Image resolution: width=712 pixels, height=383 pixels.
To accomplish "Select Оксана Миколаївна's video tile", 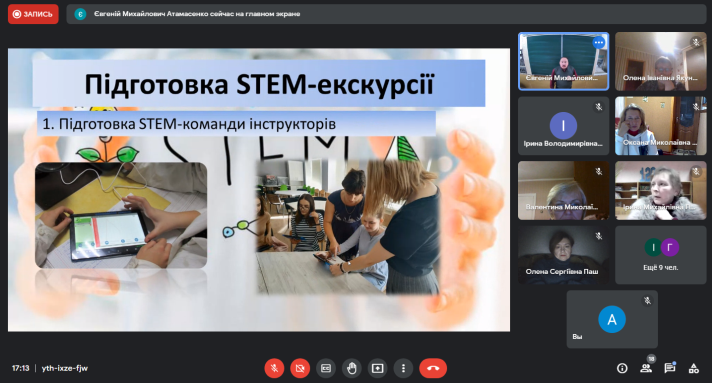I will [x=661, y=126].
